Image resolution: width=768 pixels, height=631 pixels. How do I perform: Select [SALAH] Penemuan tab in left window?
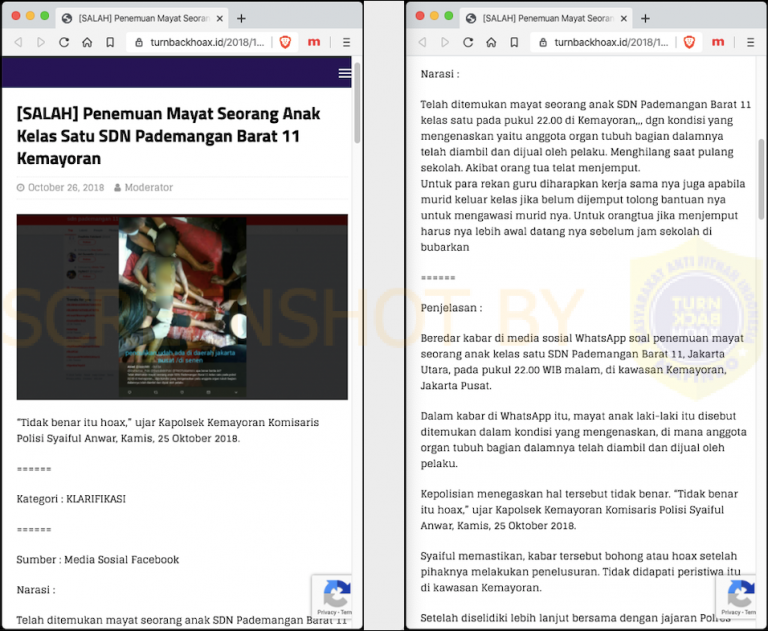click(x=143, y=19)
